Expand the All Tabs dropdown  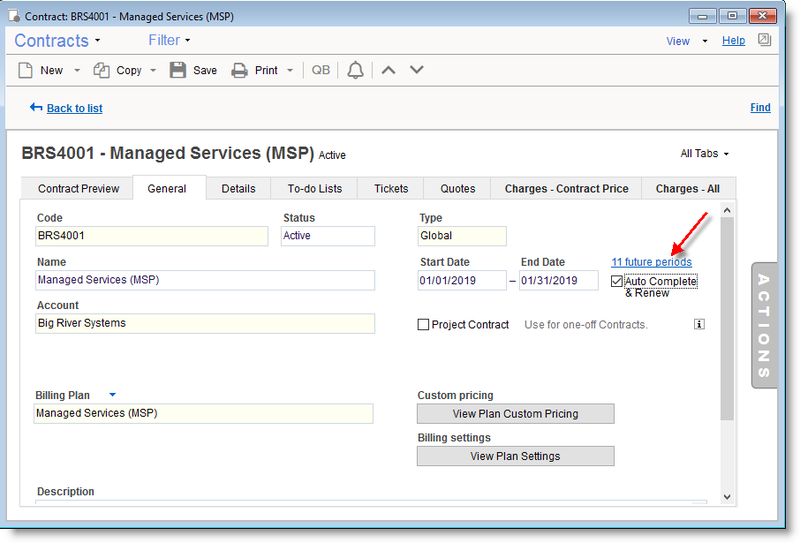[x=704, y=154]
